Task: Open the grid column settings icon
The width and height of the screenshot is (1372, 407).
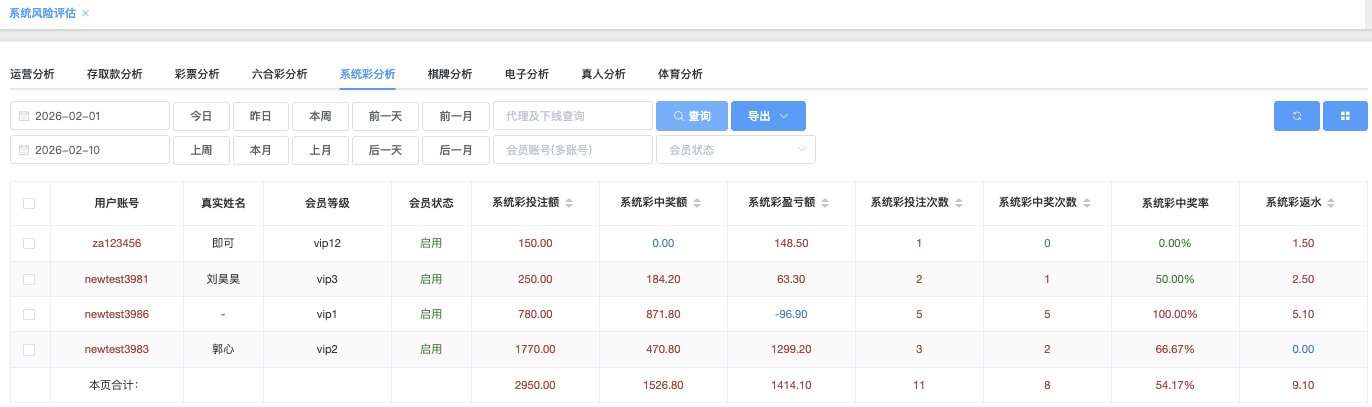Action: pos(1345,116)
